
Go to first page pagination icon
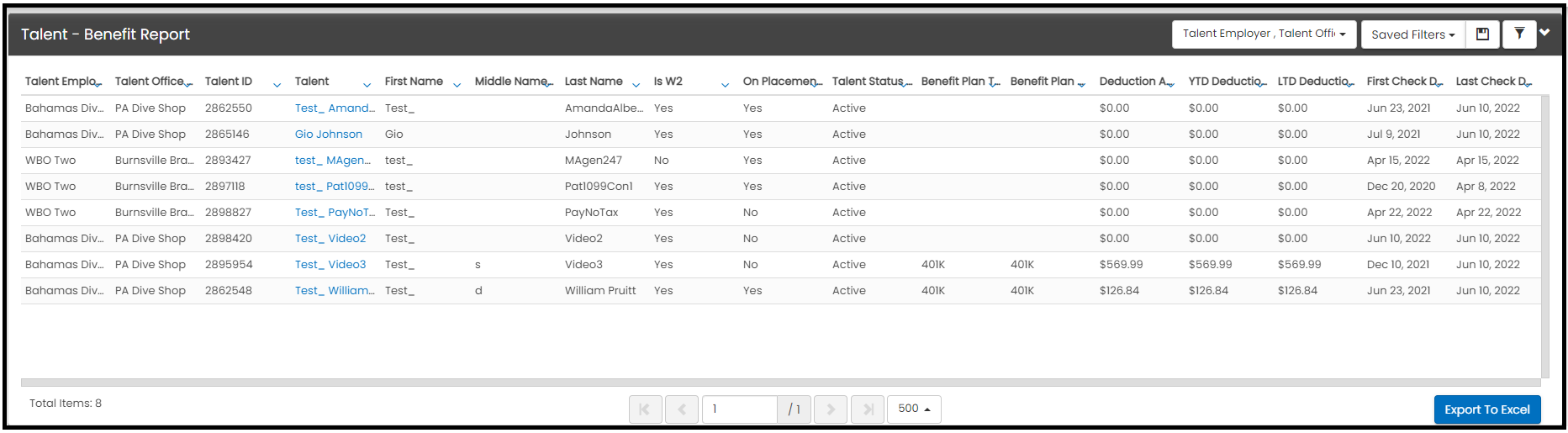[645, 409]
